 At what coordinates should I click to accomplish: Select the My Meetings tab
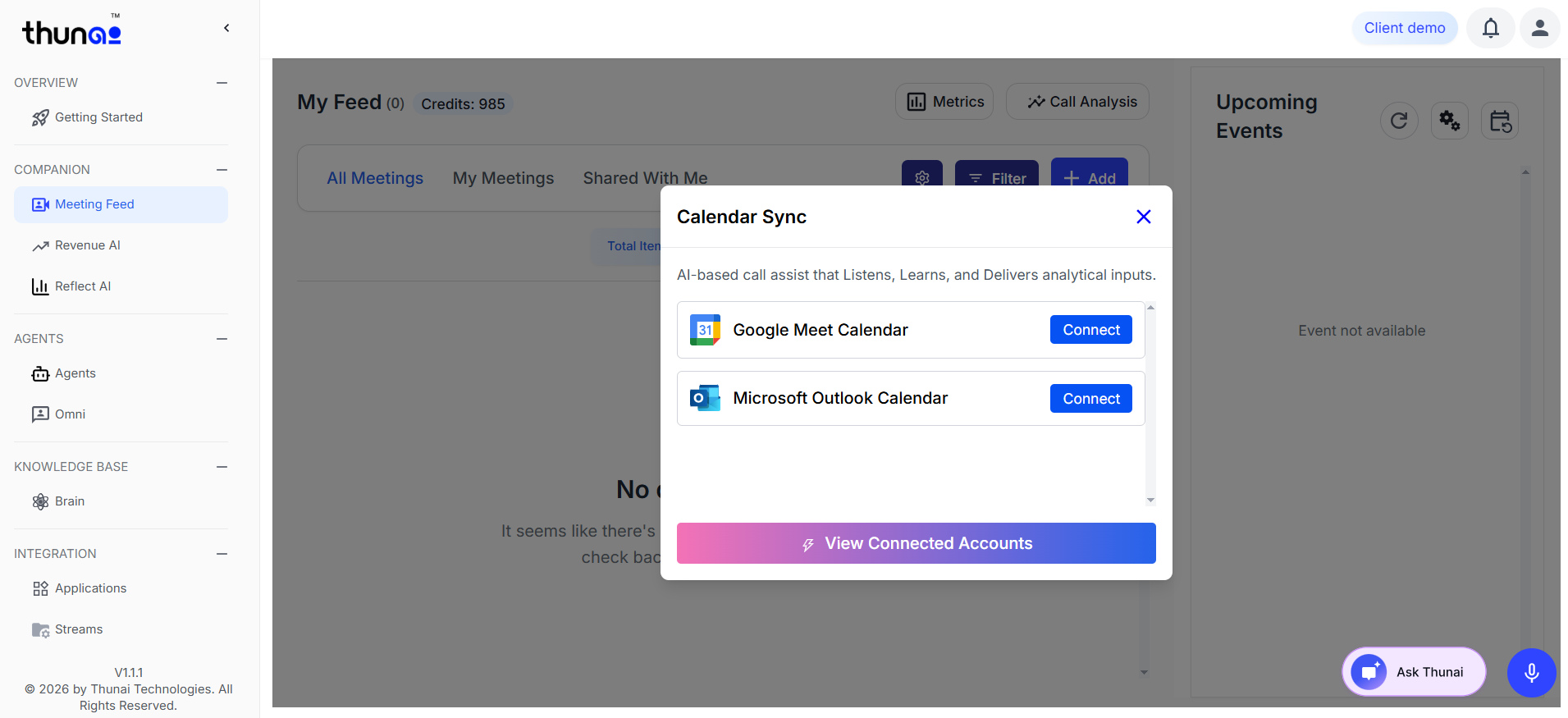(503, 178)
